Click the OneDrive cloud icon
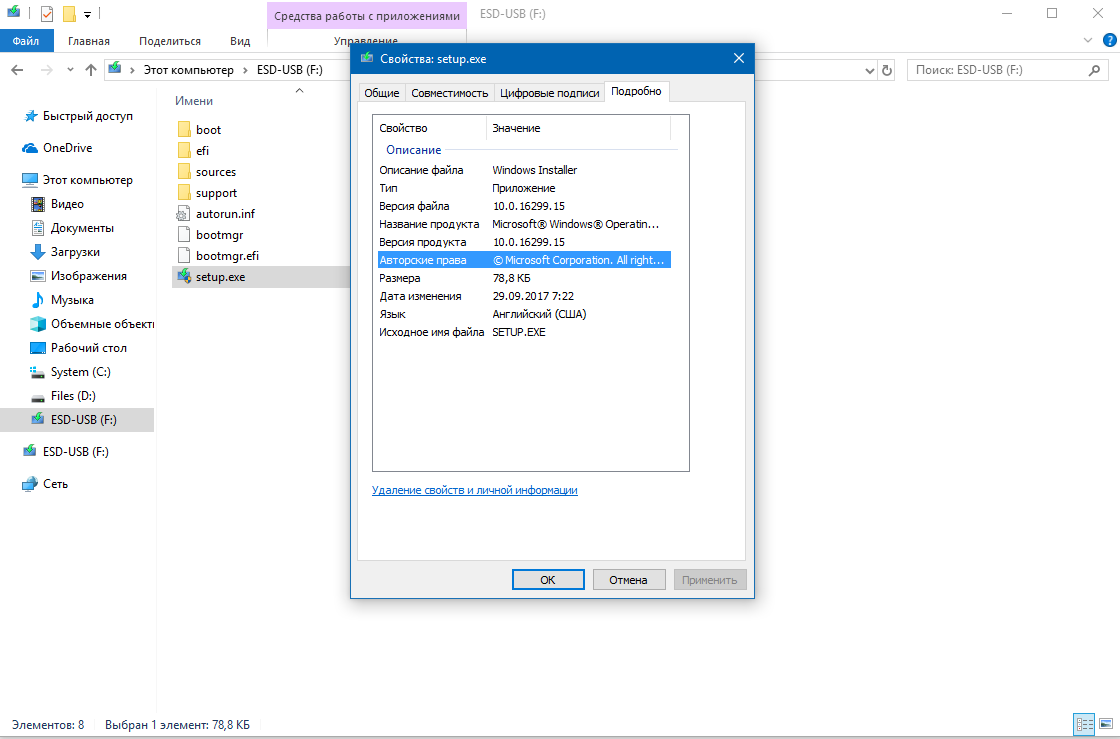 pyautogui.click(x=30, y=148)
